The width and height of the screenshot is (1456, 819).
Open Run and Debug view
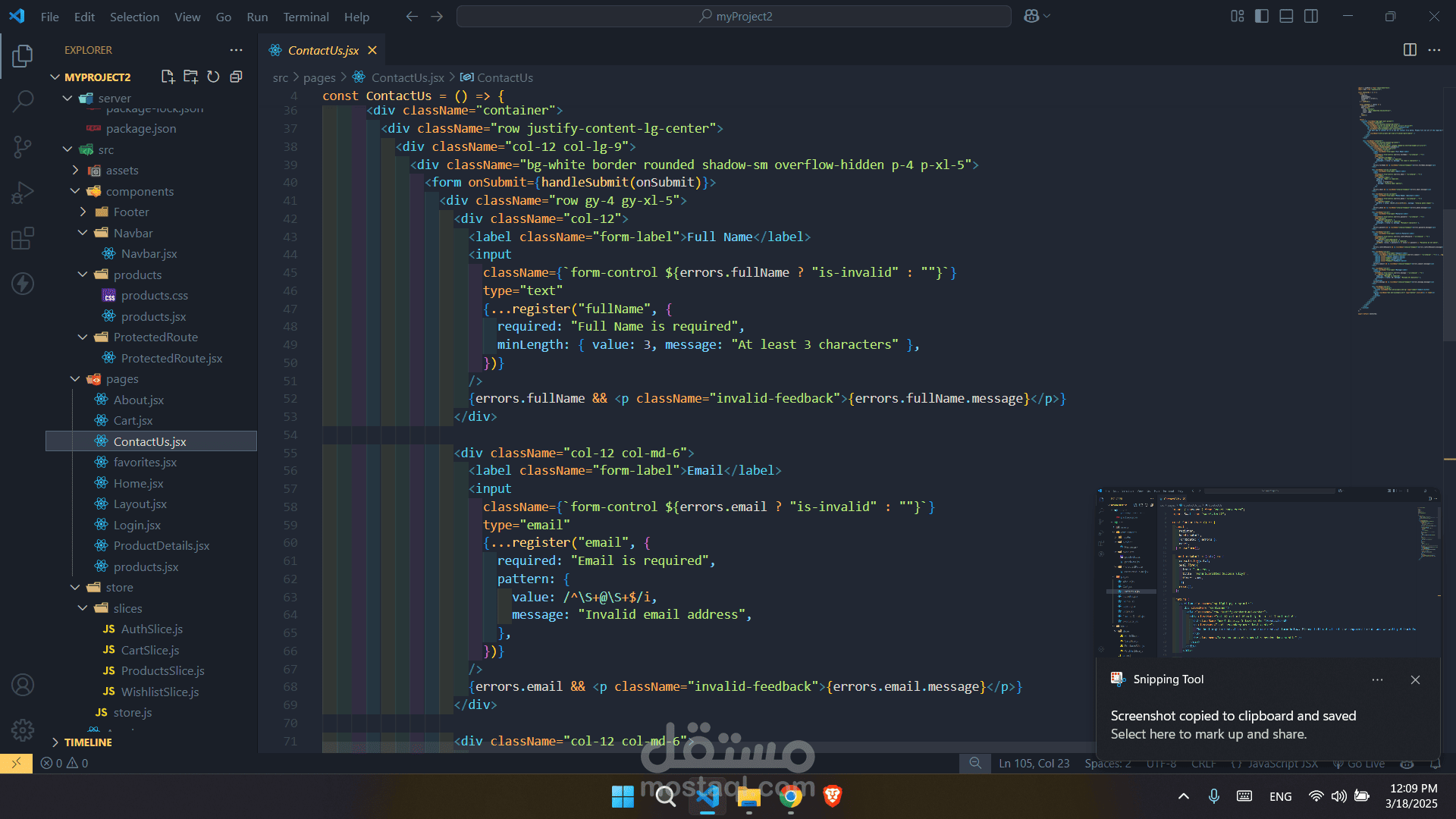23,193
